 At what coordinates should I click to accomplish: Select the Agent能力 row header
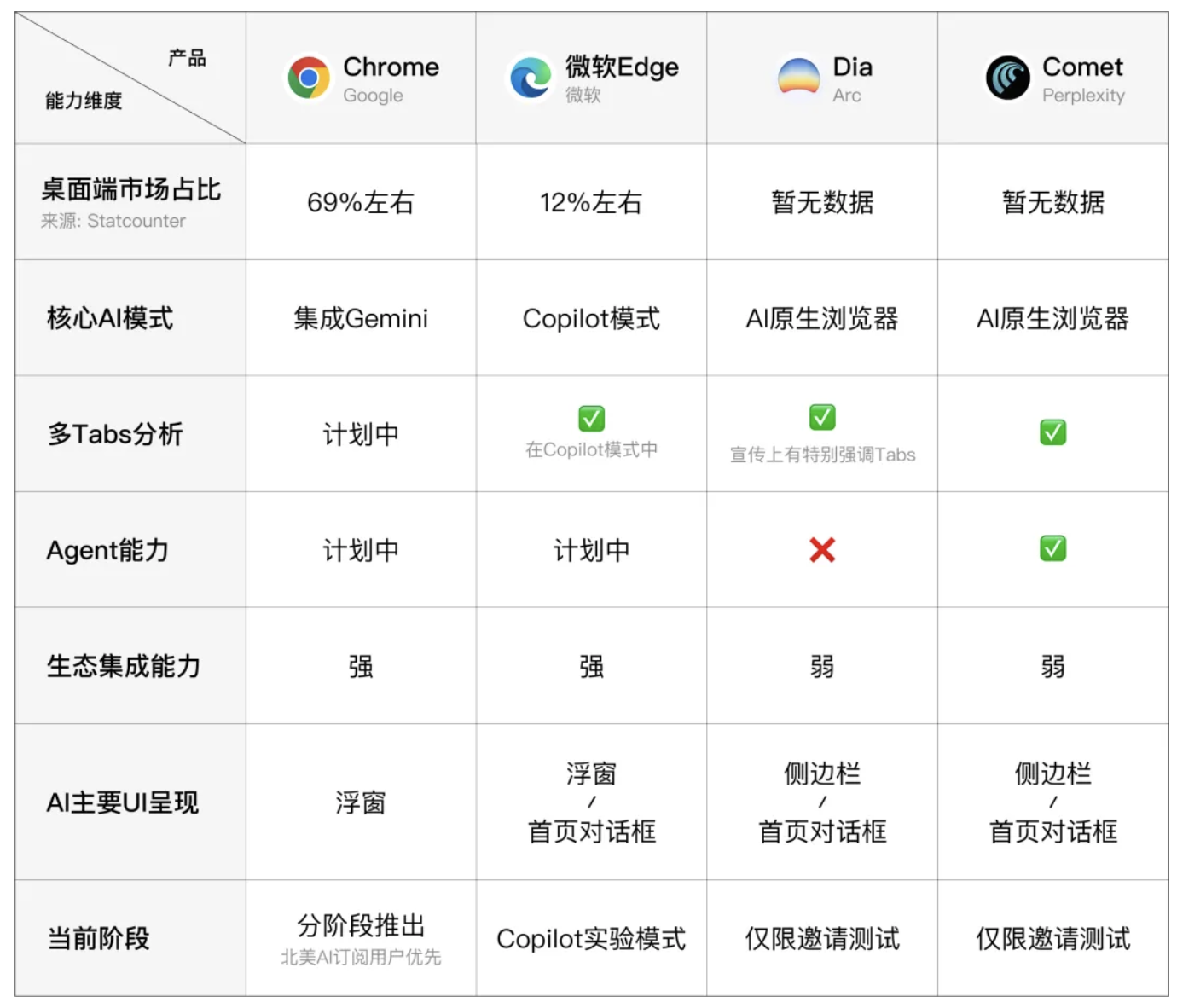tap(107, 550)
